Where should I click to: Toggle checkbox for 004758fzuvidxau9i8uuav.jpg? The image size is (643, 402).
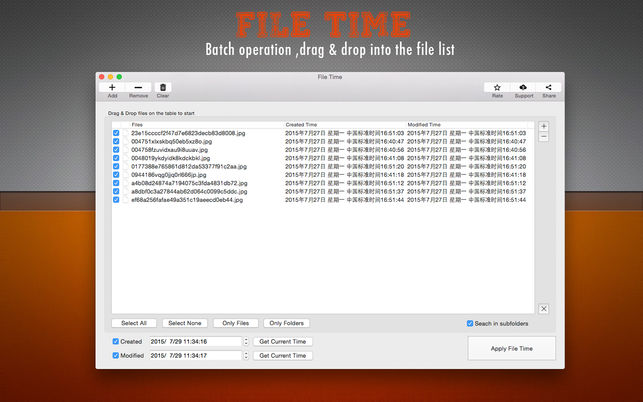click(116, 150)
